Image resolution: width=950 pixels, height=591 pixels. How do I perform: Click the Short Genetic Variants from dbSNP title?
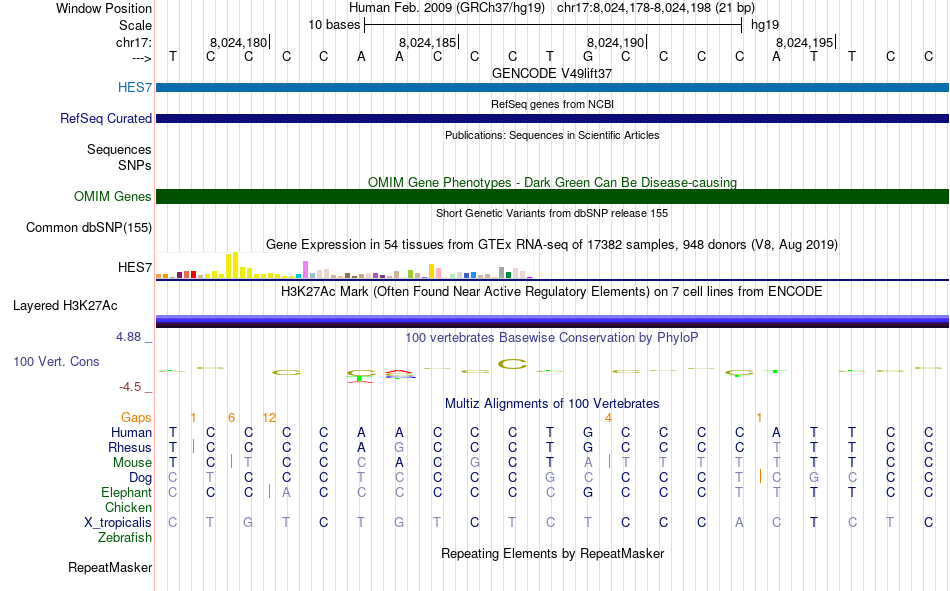tap(552, 213)
